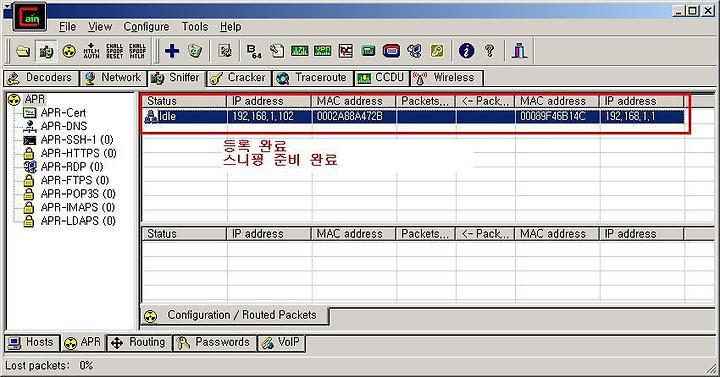Click the yellow key toolbar icon
The height and width of the screenshot is (377, 720).
[x=437, y=51]
